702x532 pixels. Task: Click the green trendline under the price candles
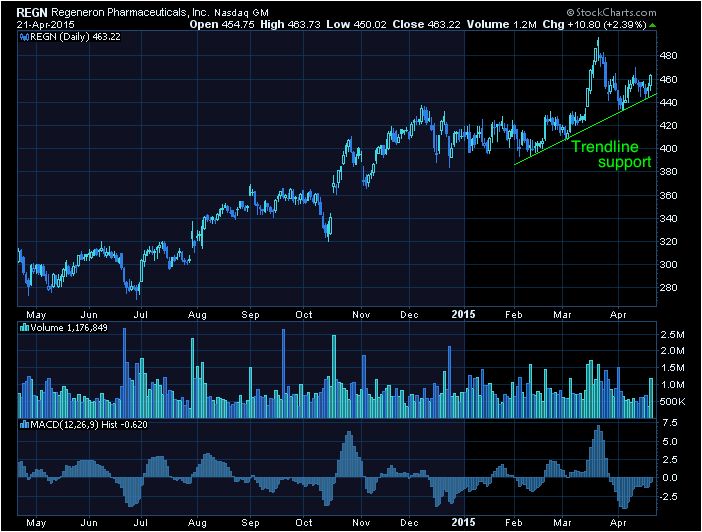pyautogui.click(x=586, y=129)
